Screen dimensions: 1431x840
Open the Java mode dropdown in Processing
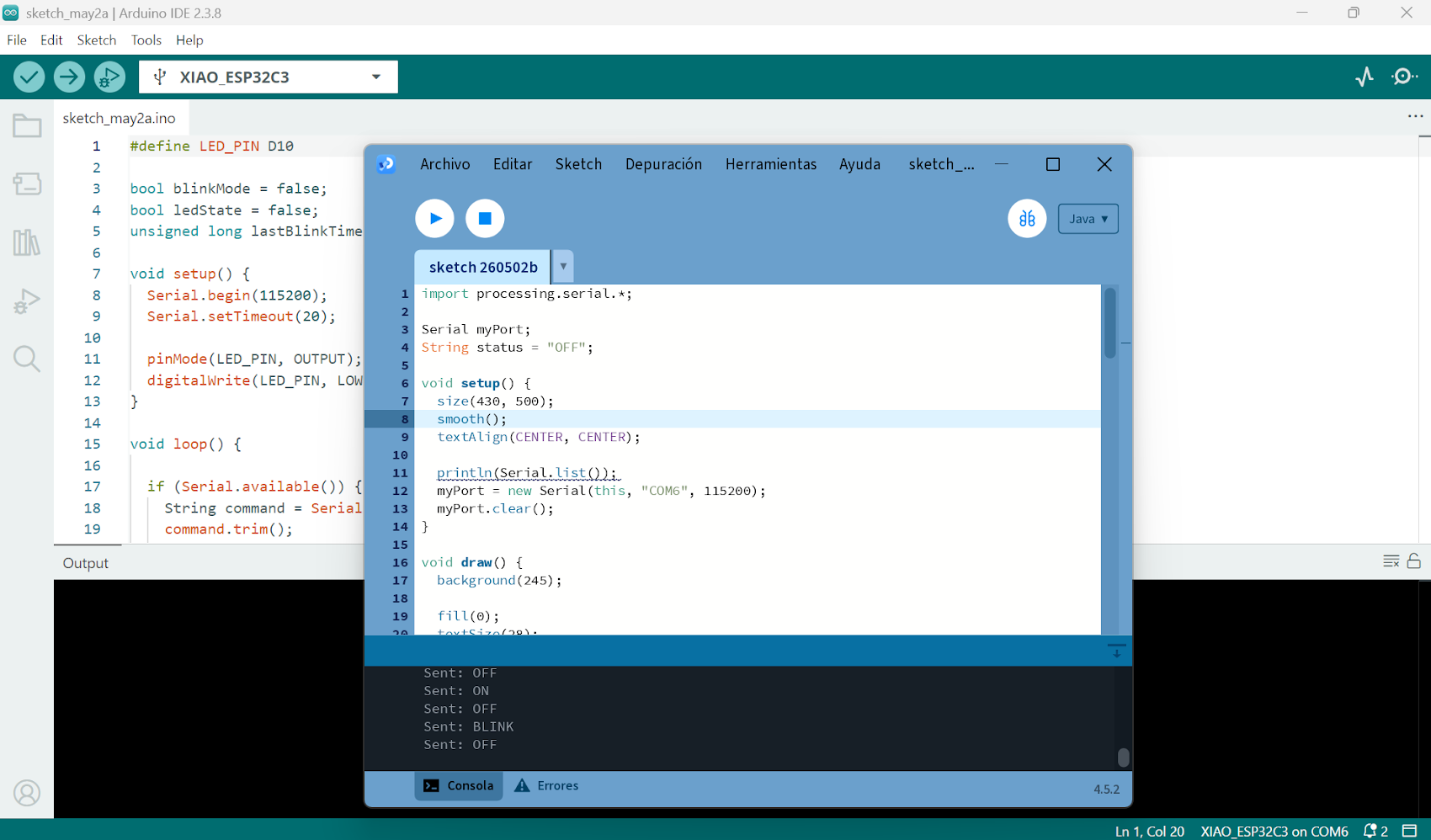click(x=1088, y=219)
